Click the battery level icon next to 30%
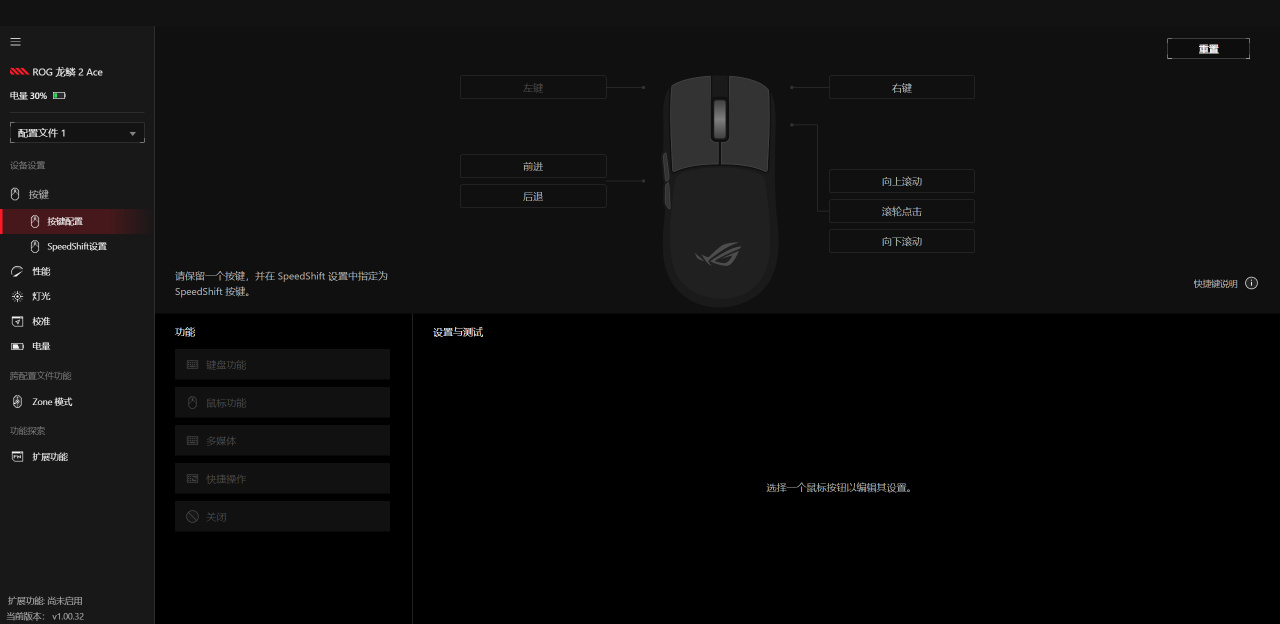This screenshot has width=1280, height=624. [59, 96]
